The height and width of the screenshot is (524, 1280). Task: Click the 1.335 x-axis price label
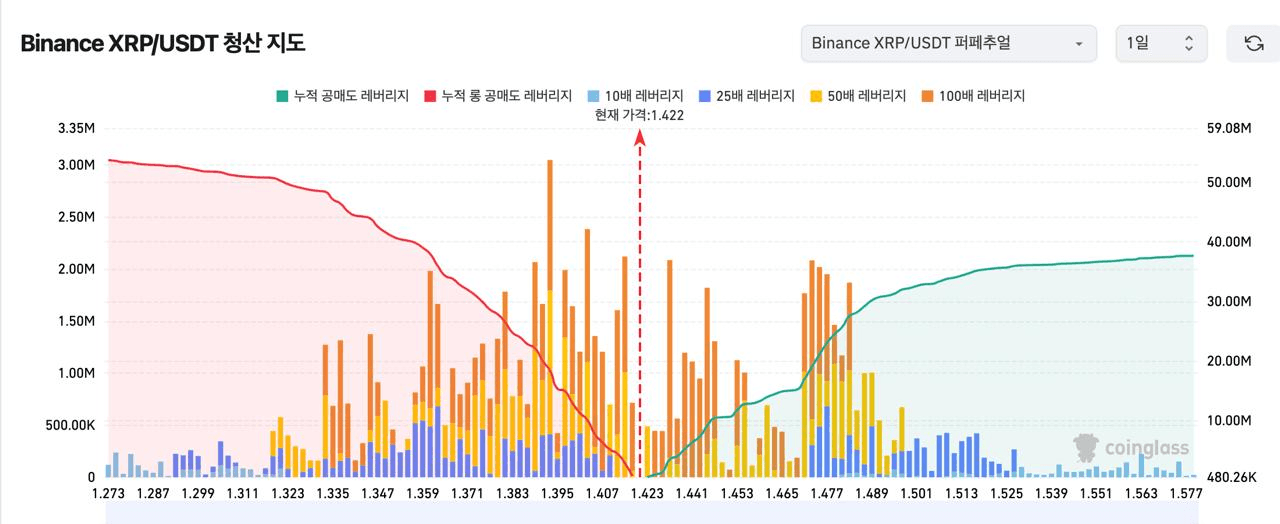tap(333, 493)
